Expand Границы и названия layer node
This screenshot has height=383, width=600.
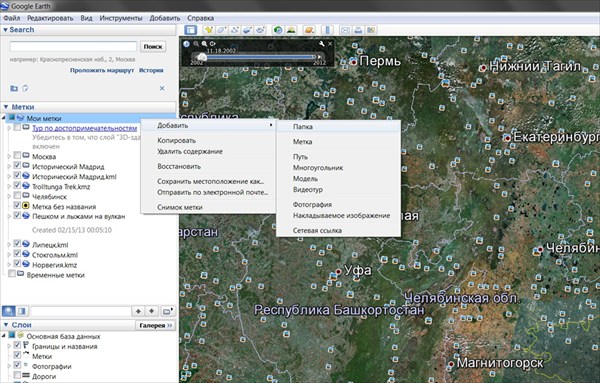click(10, 346)
